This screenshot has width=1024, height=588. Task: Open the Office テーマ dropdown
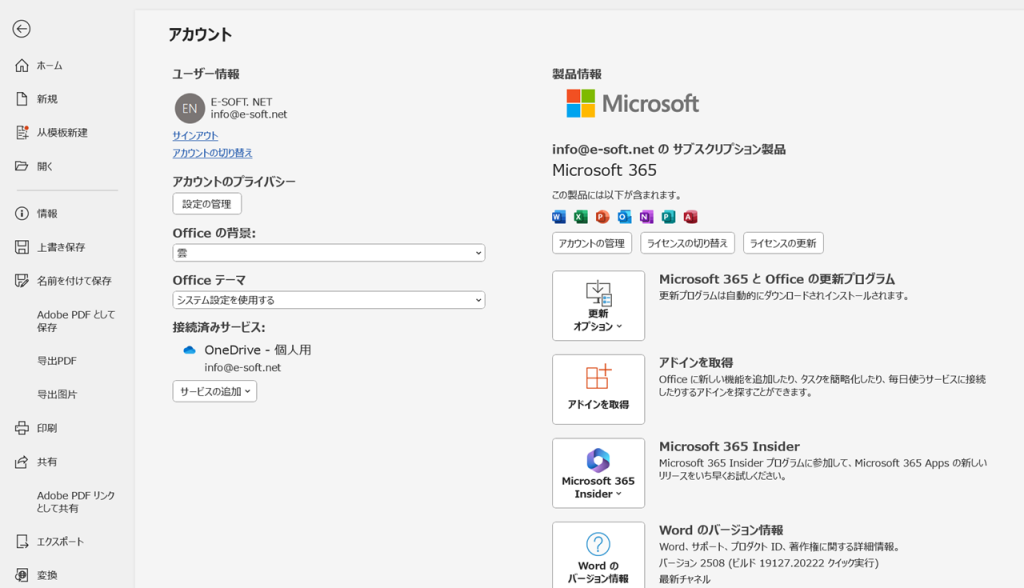[328, 300]
